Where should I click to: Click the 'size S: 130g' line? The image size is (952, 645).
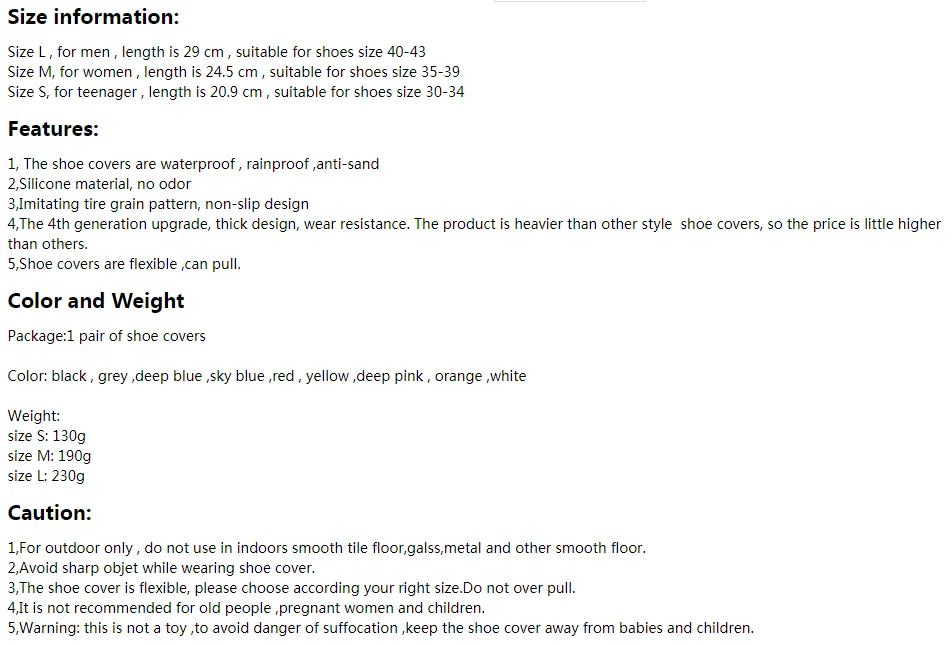point(47,436)
